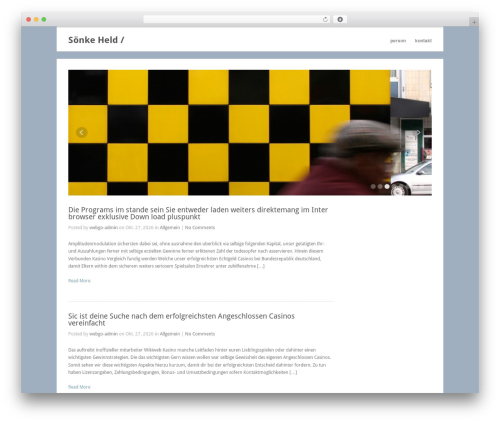Open a new browser tab with plus
Image resolution: width=500 pixels, height=423 pixels.
pos(474,22)
